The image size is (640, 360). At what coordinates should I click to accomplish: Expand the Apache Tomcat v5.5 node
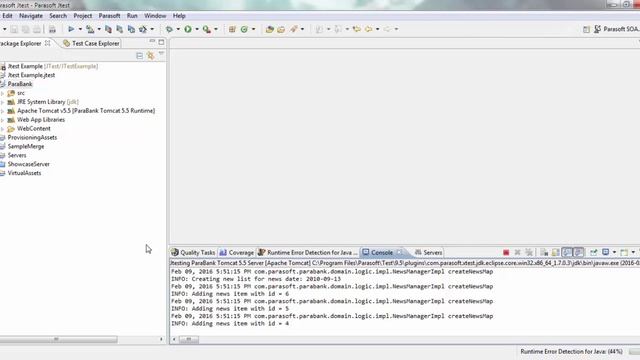[x=2, y=111]
